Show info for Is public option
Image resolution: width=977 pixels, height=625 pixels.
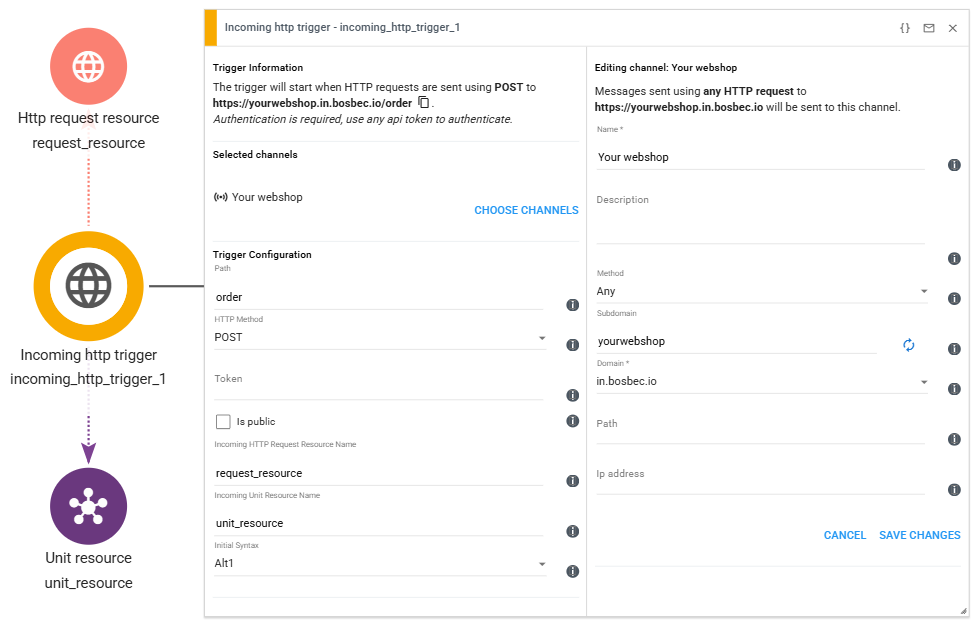coord(573,421)
